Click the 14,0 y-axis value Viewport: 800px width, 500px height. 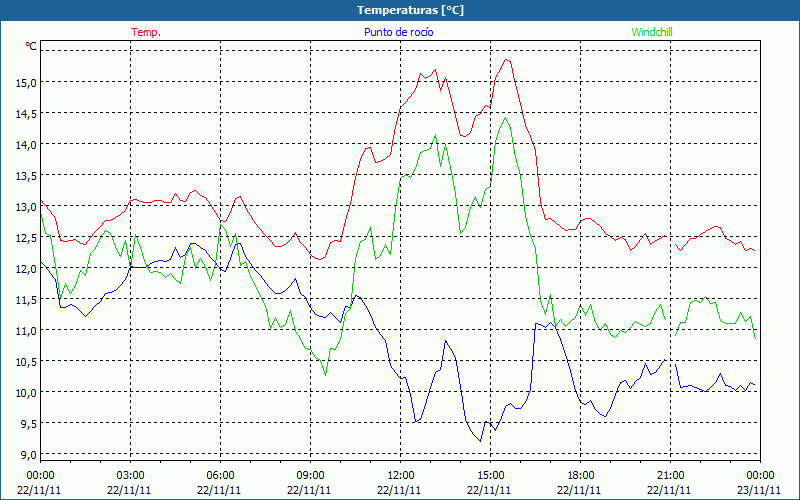(x=26, y=144)
